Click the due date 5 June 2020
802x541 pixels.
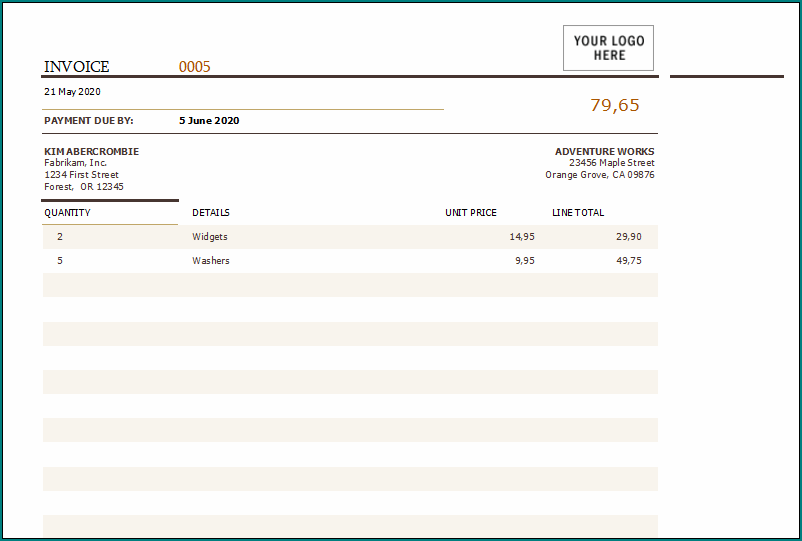[x=209, y=121]
